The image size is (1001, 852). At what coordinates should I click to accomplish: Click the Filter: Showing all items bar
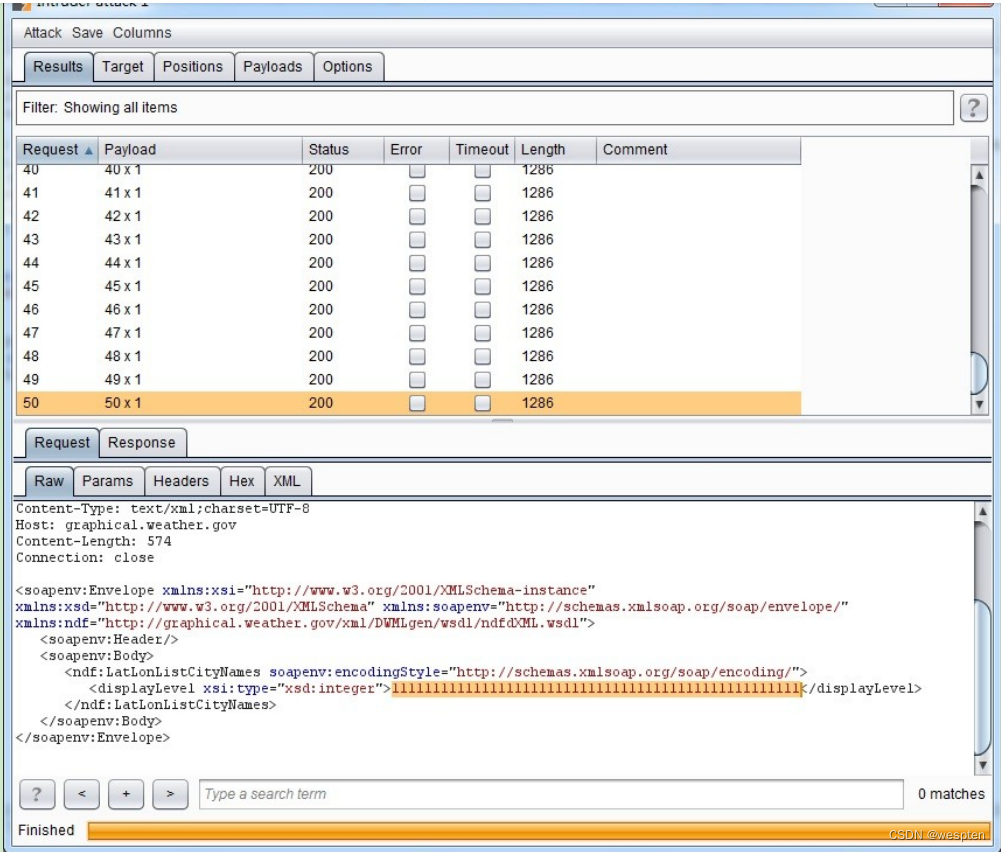click(x=484, y=108)
